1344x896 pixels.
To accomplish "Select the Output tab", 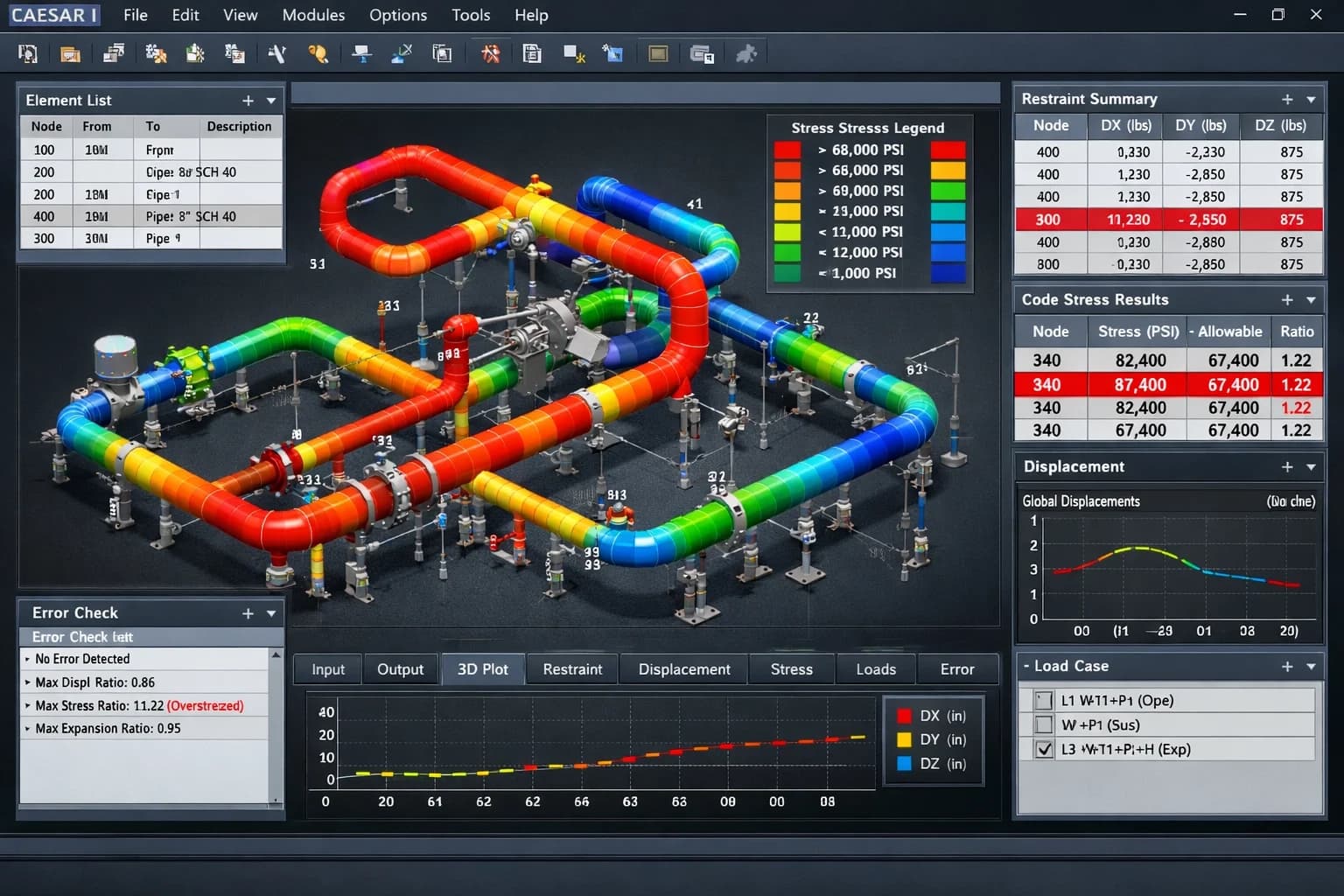I will click(x=400, y=669).
